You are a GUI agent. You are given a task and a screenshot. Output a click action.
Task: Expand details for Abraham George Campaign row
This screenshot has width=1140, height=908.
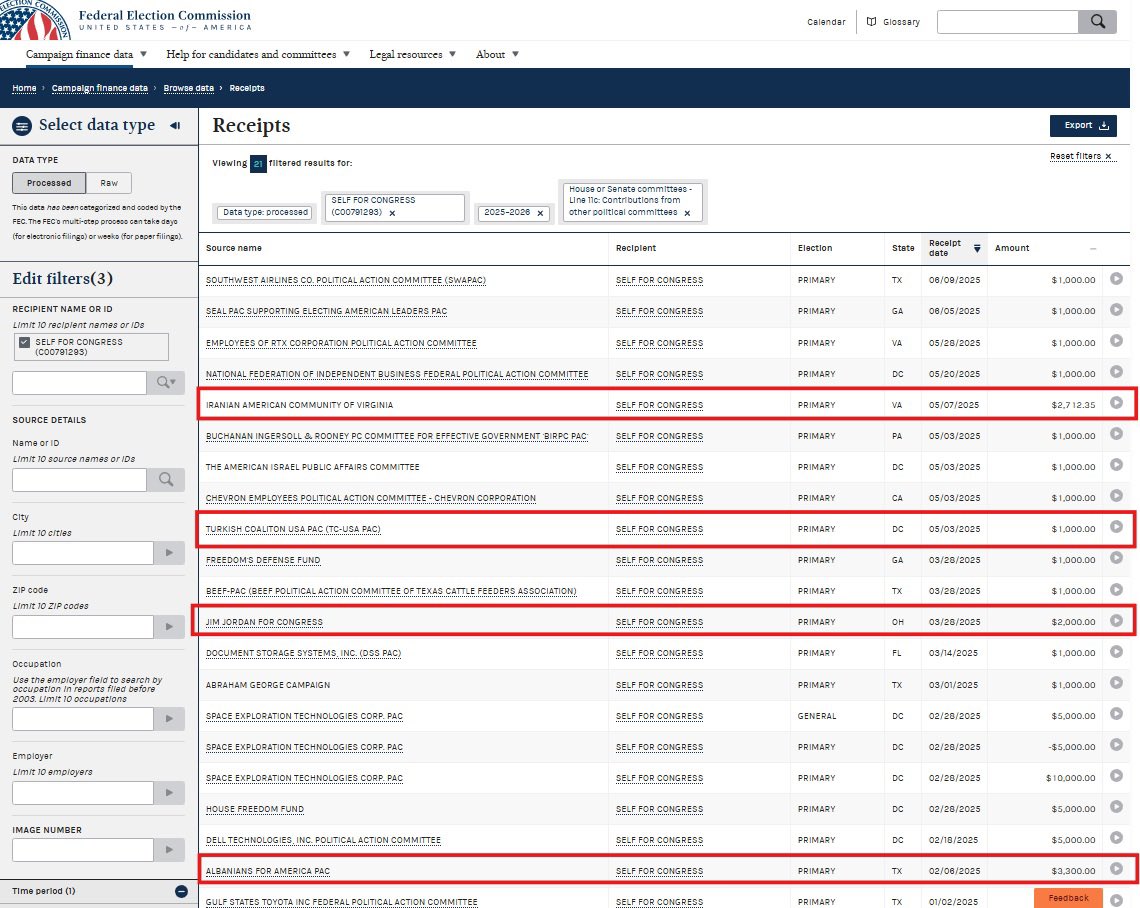click(x=1116, y=683)
